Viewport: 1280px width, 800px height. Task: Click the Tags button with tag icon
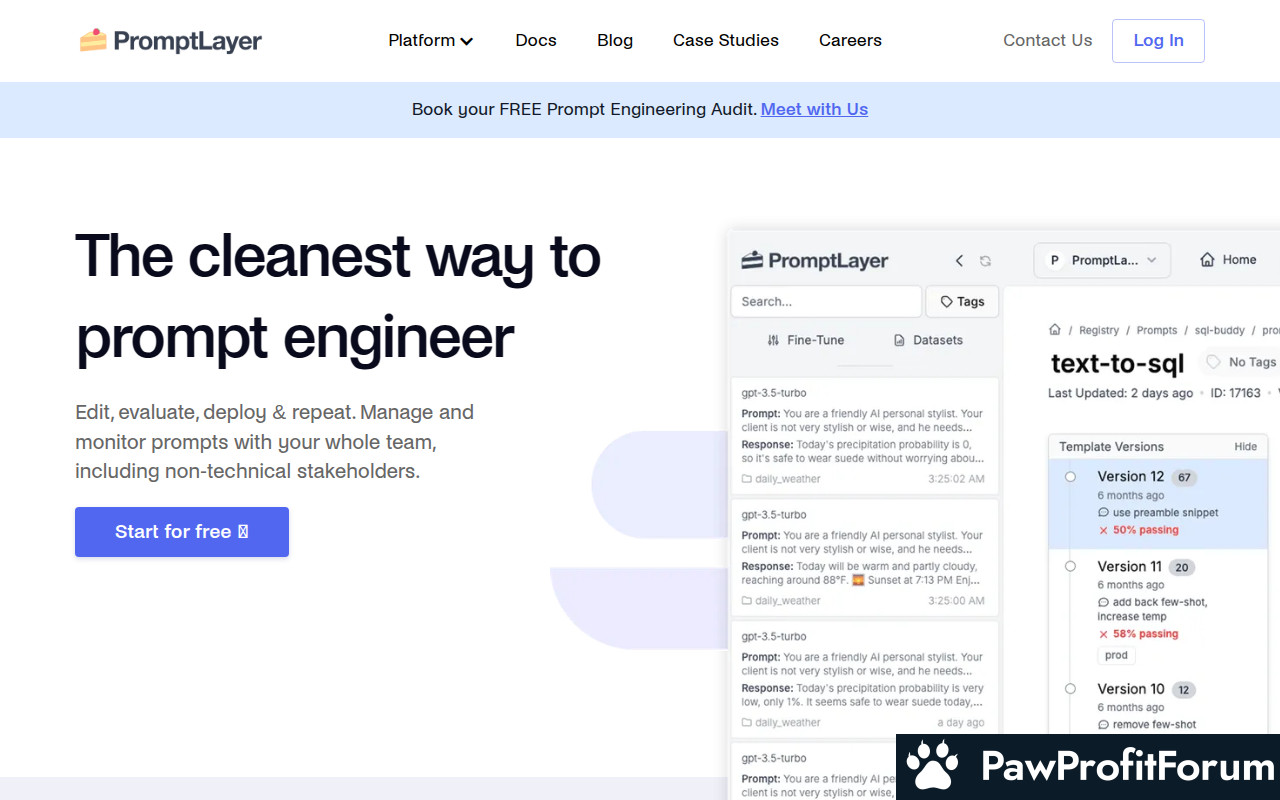(x=962, y=301)
